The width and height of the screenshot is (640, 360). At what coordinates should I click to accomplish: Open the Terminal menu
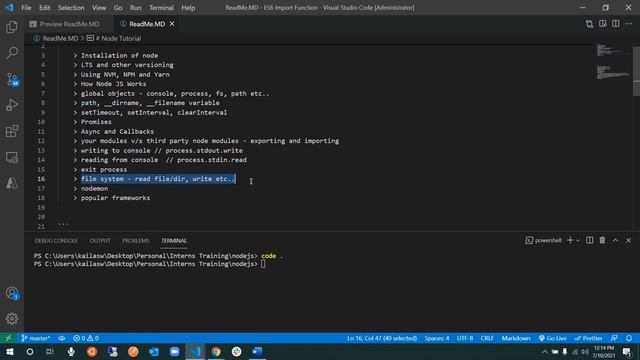pos(161,8)
